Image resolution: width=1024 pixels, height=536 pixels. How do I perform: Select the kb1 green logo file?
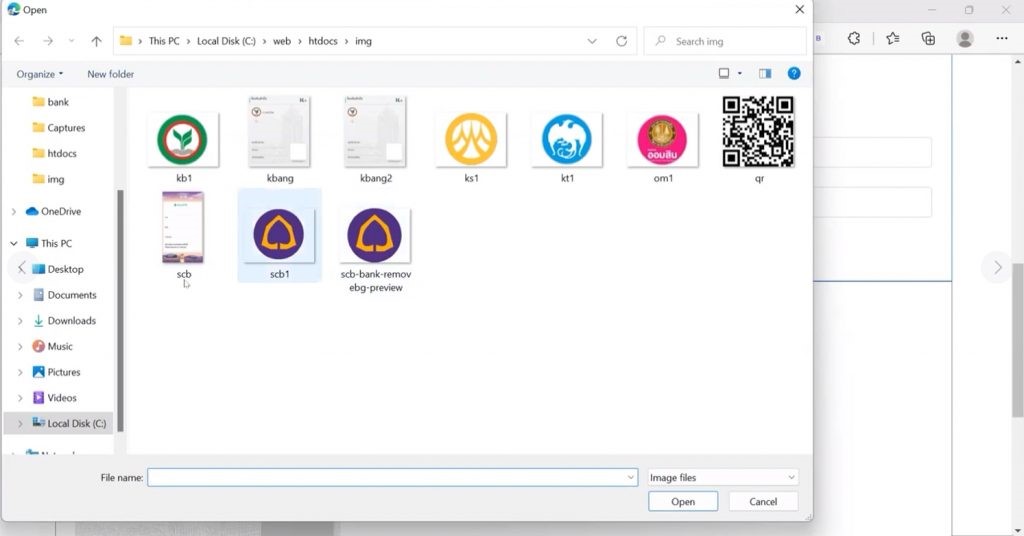183,146
